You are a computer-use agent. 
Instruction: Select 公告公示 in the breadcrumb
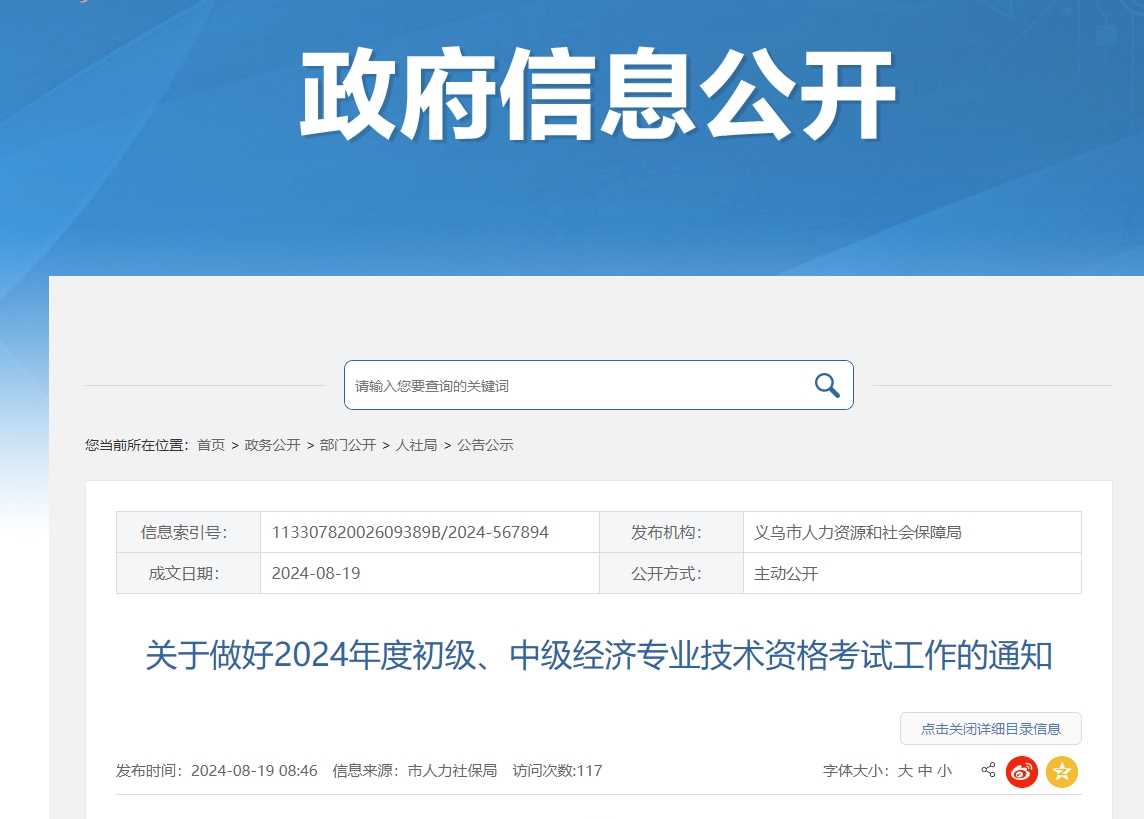(x=485, y=445)
